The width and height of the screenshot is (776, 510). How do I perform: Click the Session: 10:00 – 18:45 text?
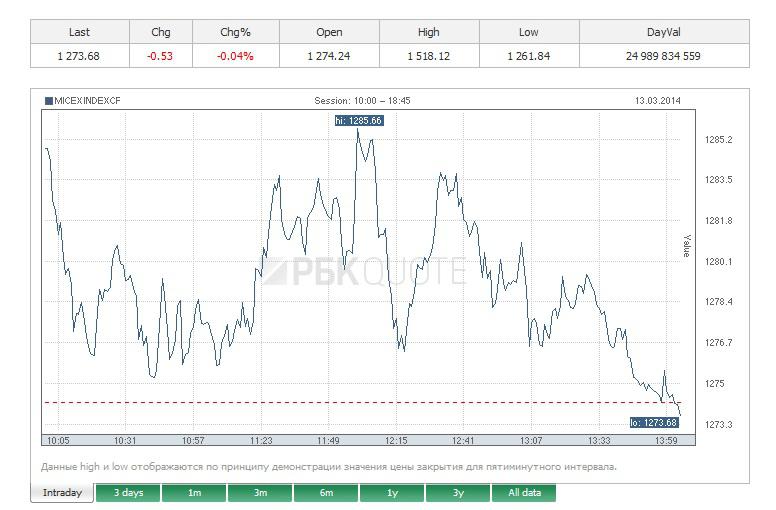(x=362, y=101)
